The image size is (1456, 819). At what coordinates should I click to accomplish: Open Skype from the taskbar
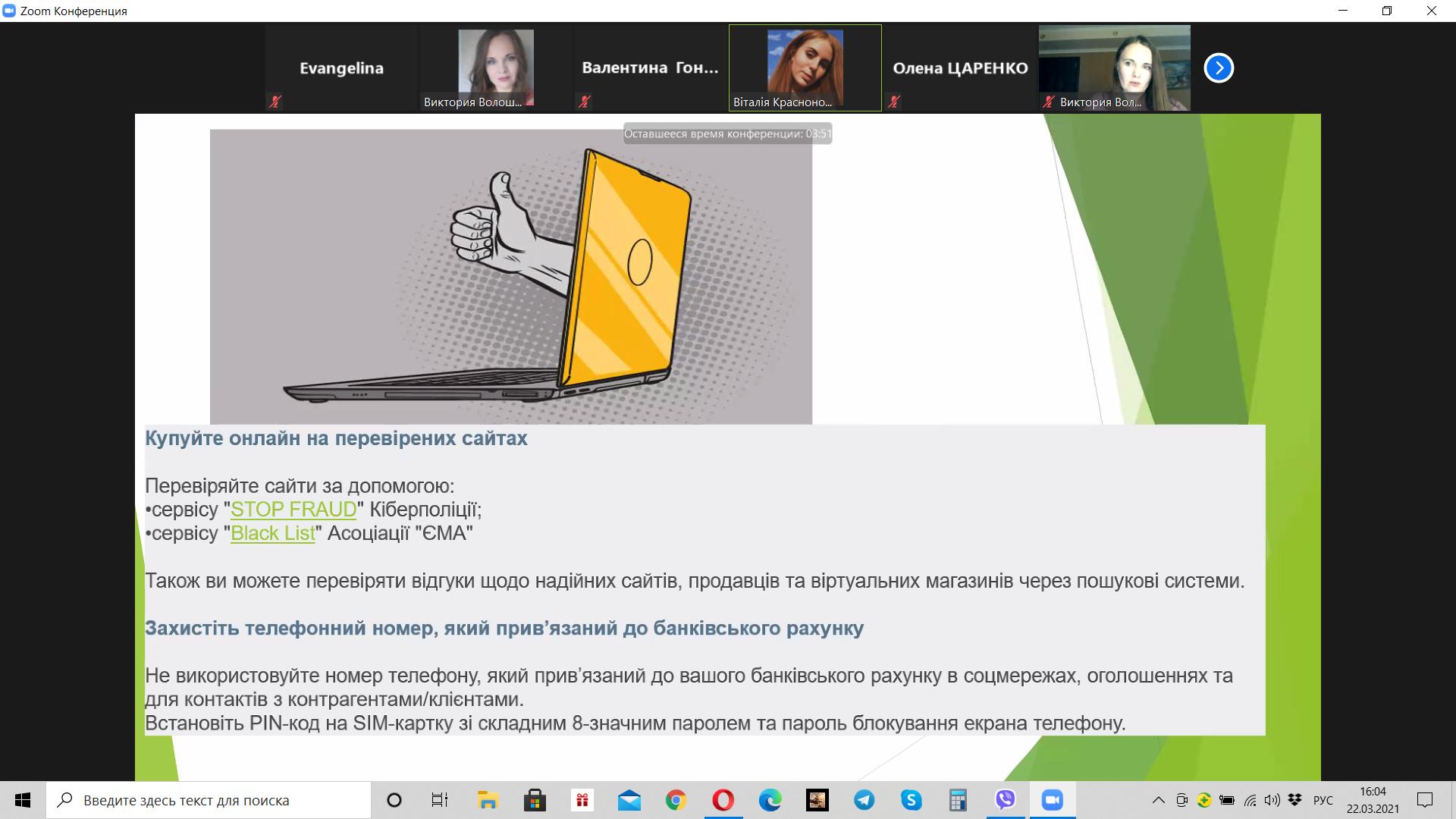911,800
